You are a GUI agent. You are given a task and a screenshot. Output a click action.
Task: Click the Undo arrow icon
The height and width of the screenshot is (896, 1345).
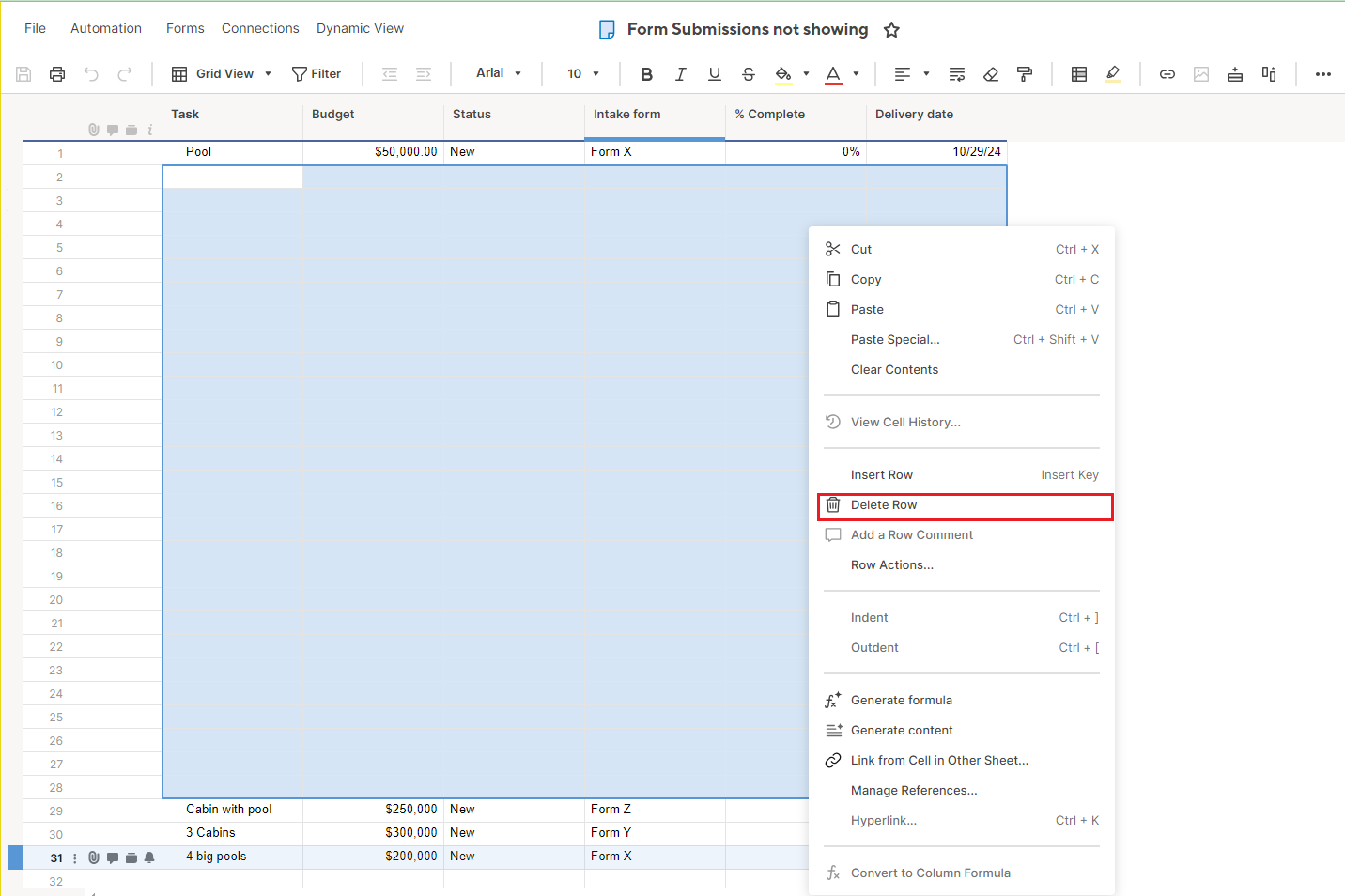pos(91,74)
